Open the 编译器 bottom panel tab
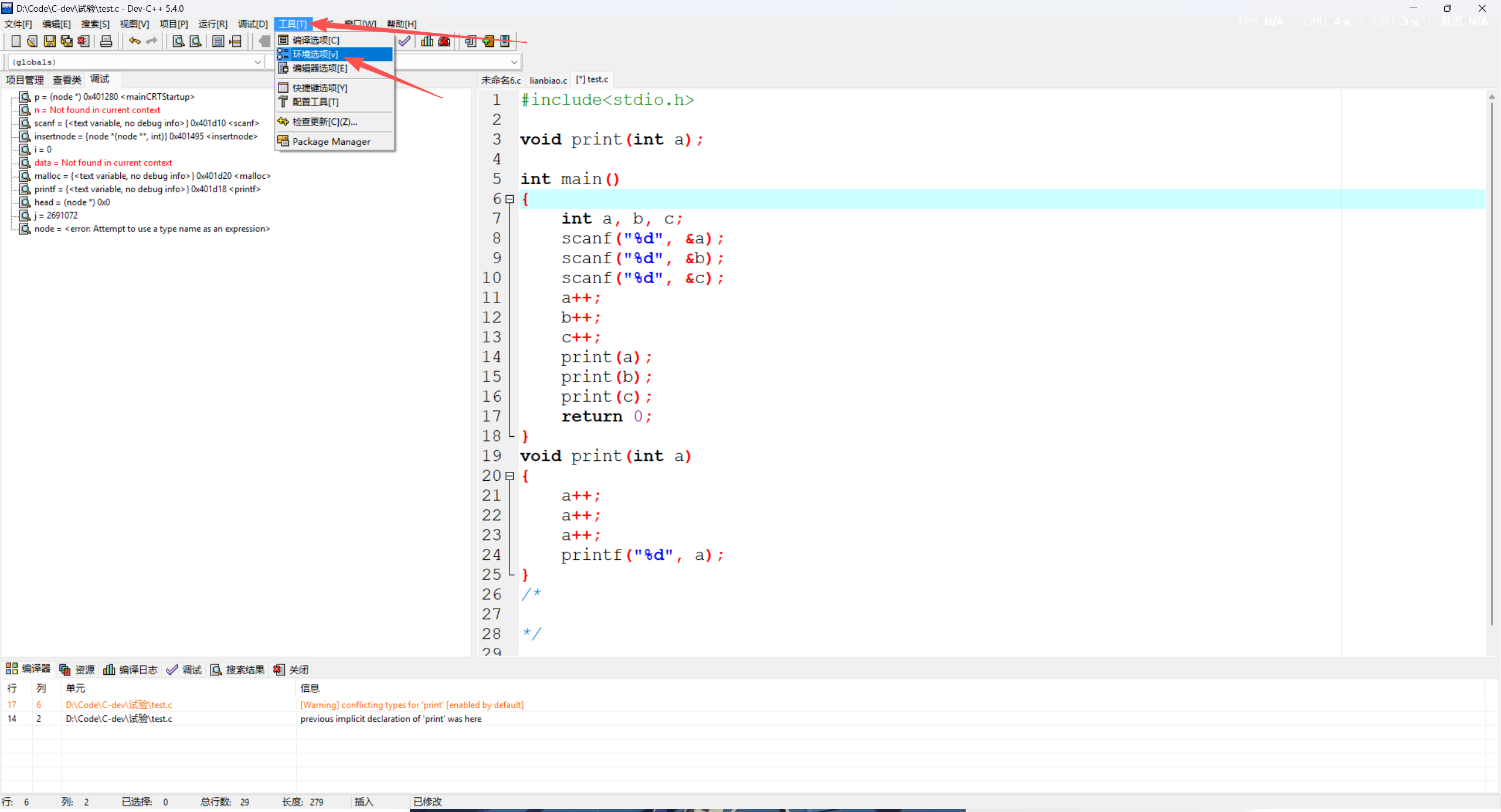 tap(28, 669)
